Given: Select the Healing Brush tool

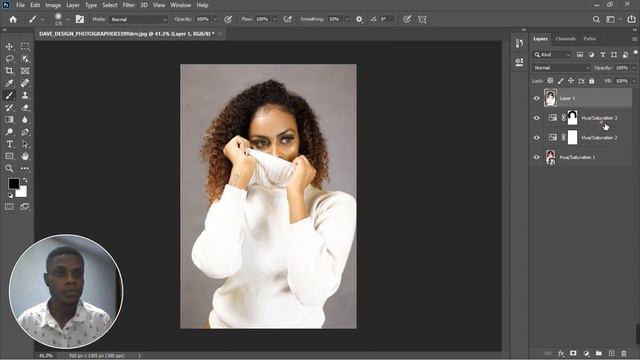Looking at the screenshot, I should click(25, 83).
